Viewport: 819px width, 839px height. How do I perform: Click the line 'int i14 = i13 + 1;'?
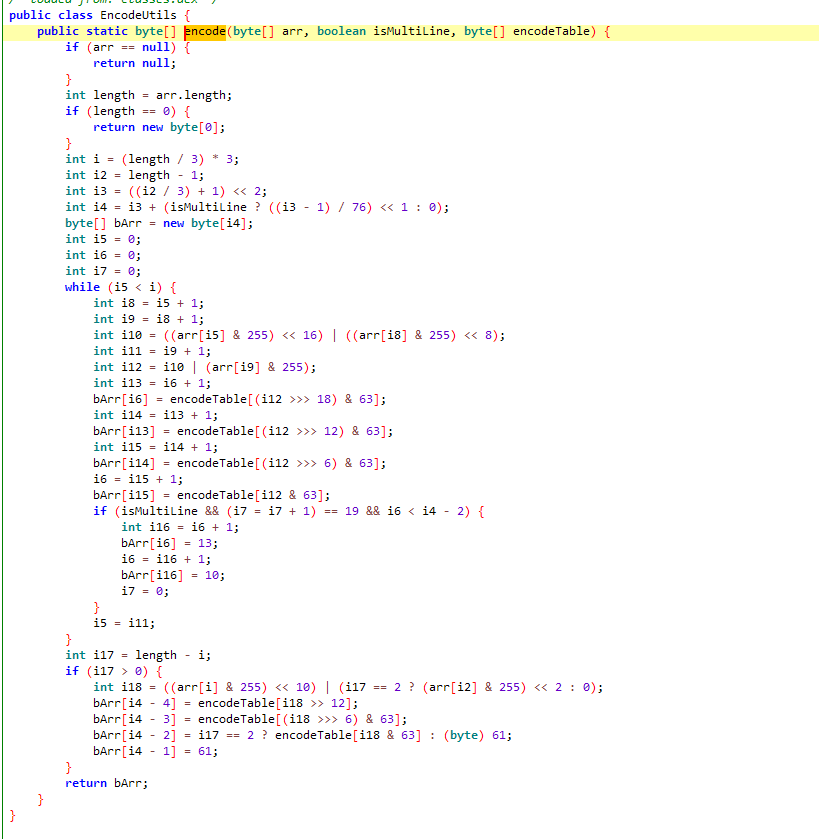pos(155,415)
